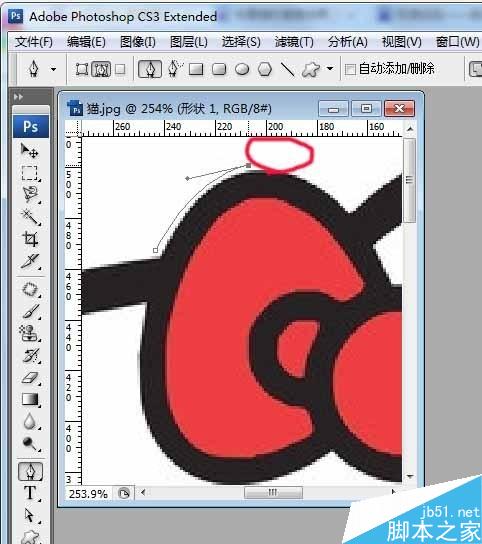Open the 图像(I) menu
This screenshot has height=544, width=482.
click(138, 42)
